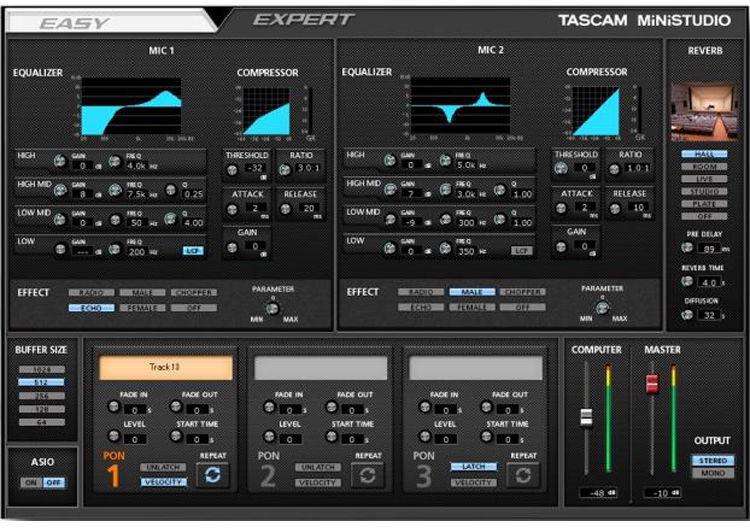Click reverb Pre Delay knob
This screenshot has height=528, width=750.
(687, 247)
